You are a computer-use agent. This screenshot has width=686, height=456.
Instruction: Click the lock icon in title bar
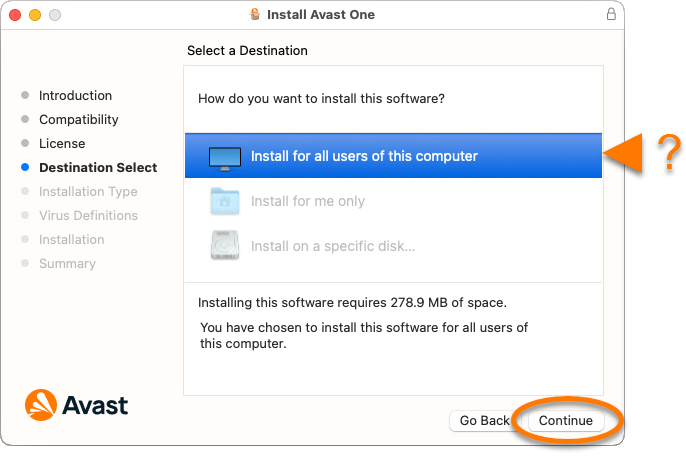611,14
